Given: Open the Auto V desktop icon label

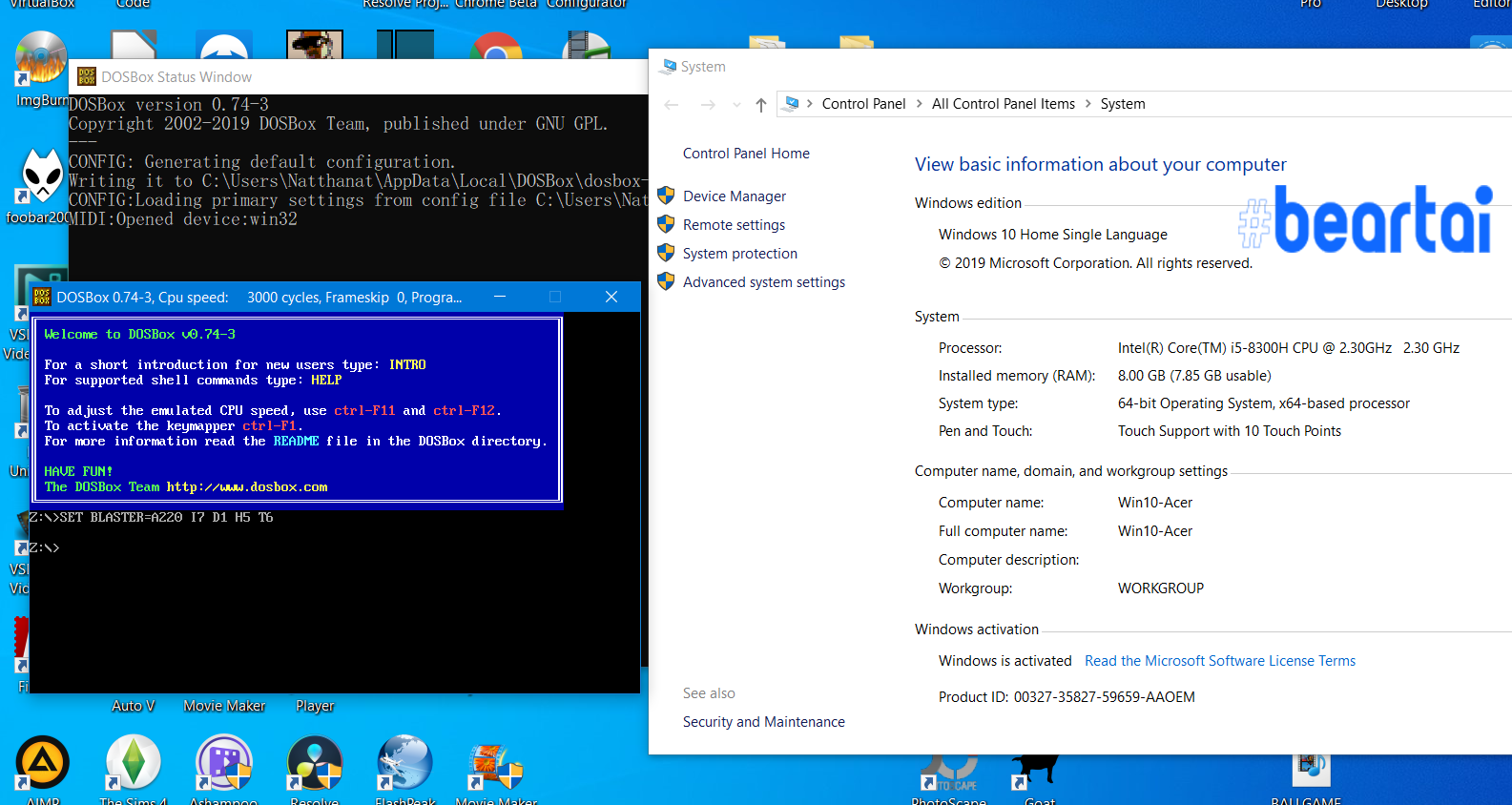Looking at the screenshot, I should pos(134,706).
